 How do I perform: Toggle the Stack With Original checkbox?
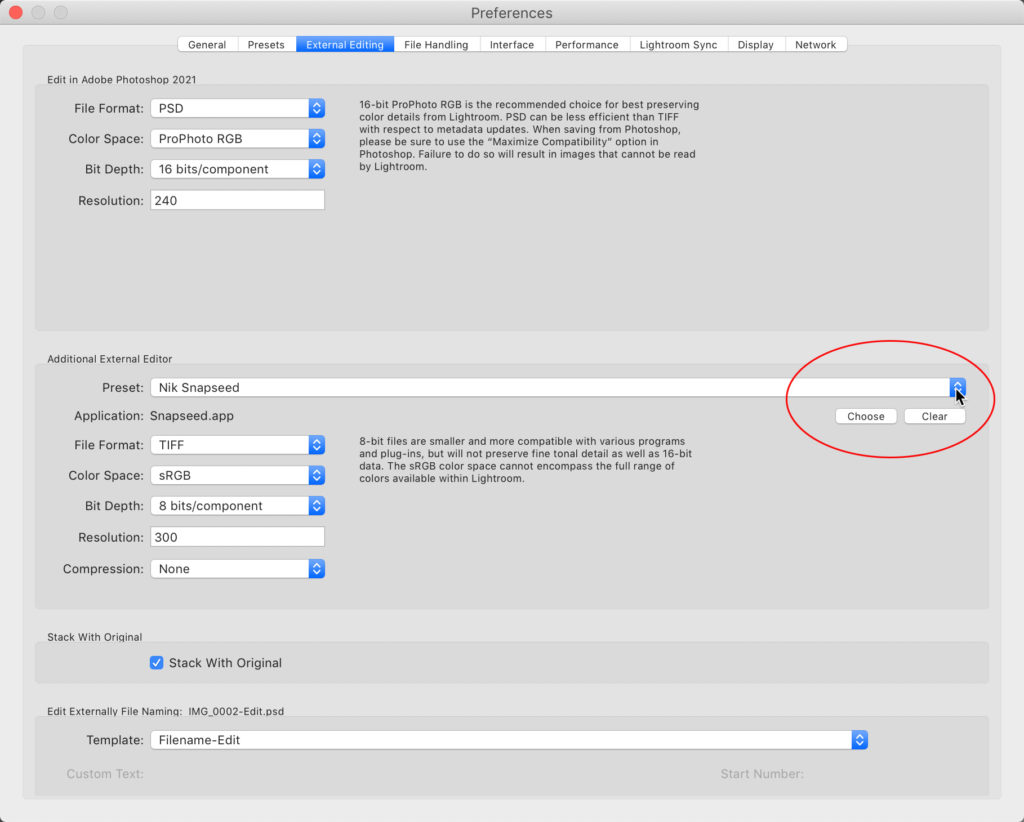(156, 663)
